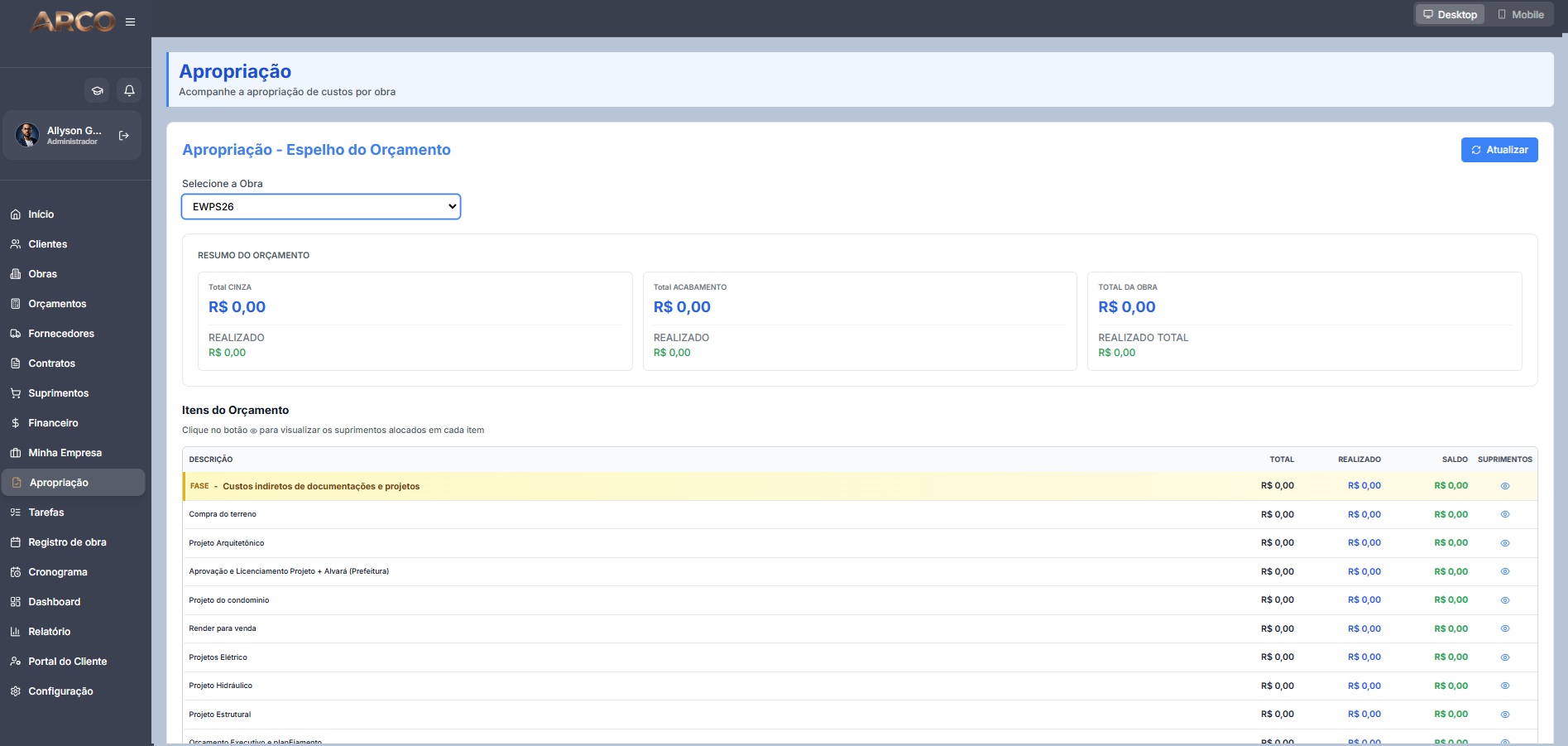
Task: Open Fornecedores truck icon in sidebar
Action: coord(16,334)
